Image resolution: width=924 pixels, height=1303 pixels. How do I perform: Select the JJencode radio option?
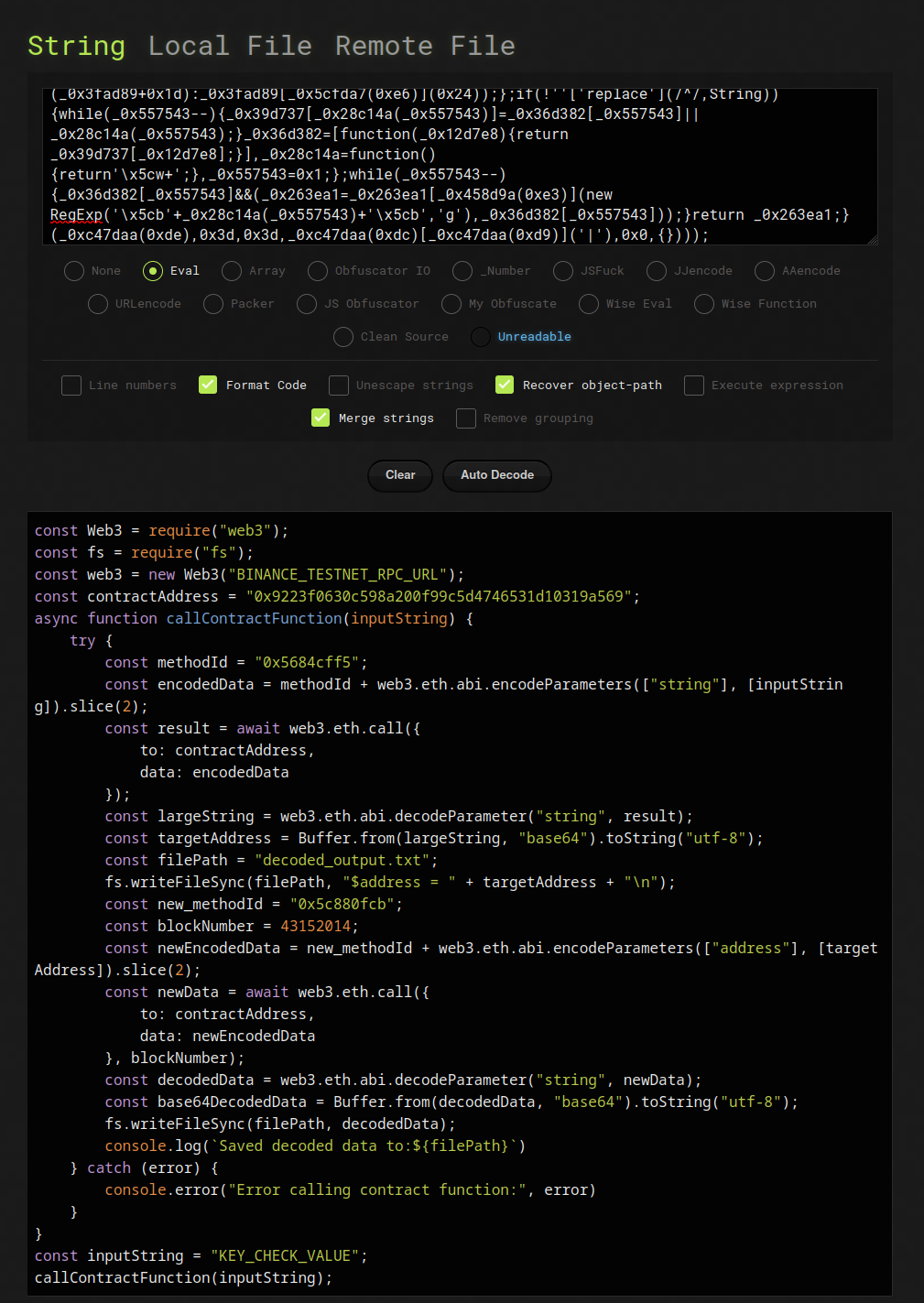[x=657, y=271]
